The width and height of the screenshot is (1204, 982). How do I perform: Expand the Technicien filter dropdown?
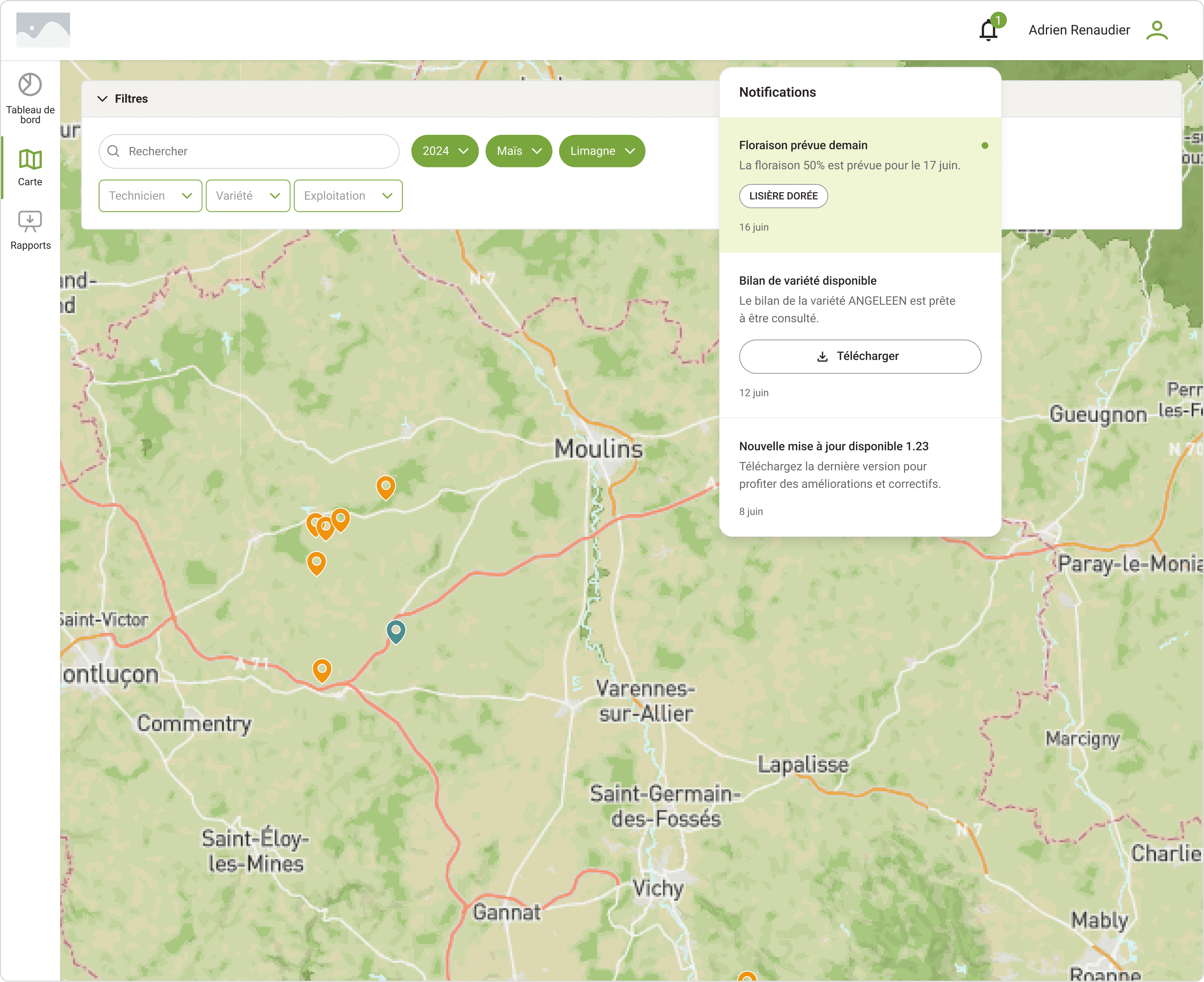(150, 196)
